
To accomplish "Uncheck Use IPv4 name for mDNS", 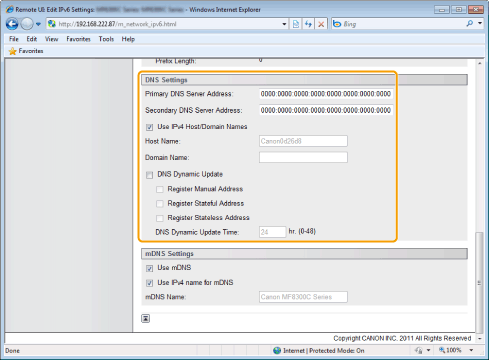I will click(x=149, y=283).
